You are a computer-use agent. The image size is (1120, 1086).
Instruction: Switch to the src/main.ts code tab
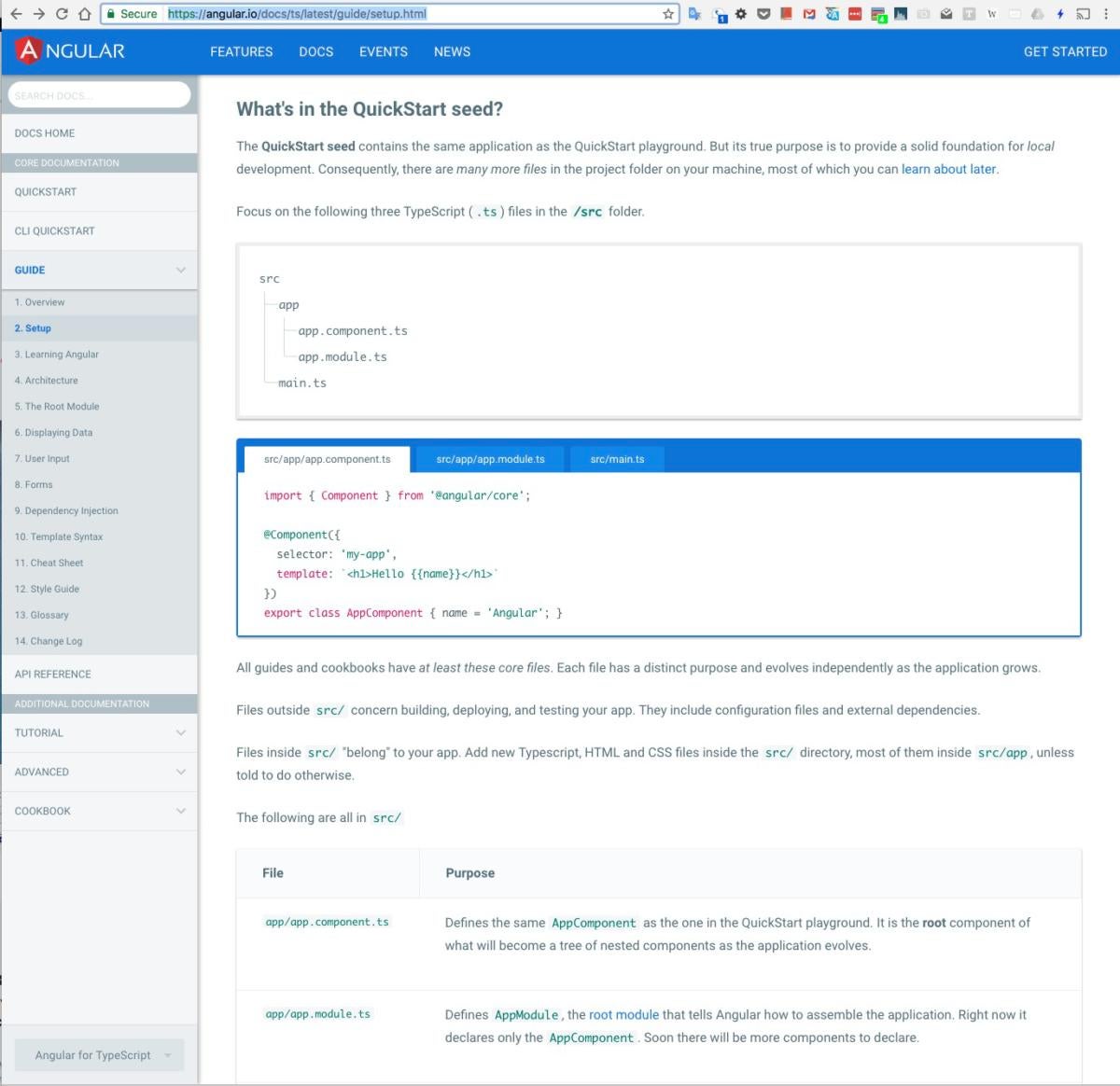(618, 459)
